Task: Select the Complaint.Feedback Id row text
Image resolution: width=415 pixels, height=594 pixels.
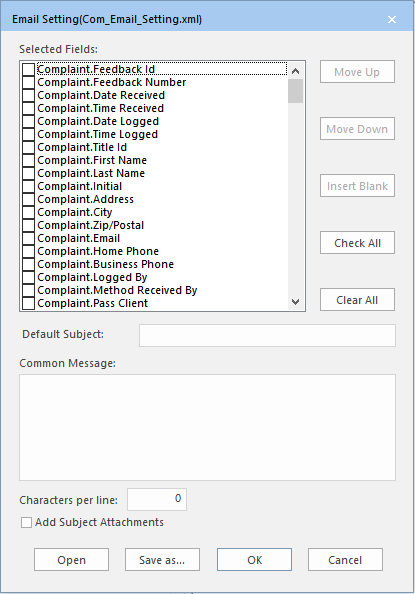Action: [96, 69]
